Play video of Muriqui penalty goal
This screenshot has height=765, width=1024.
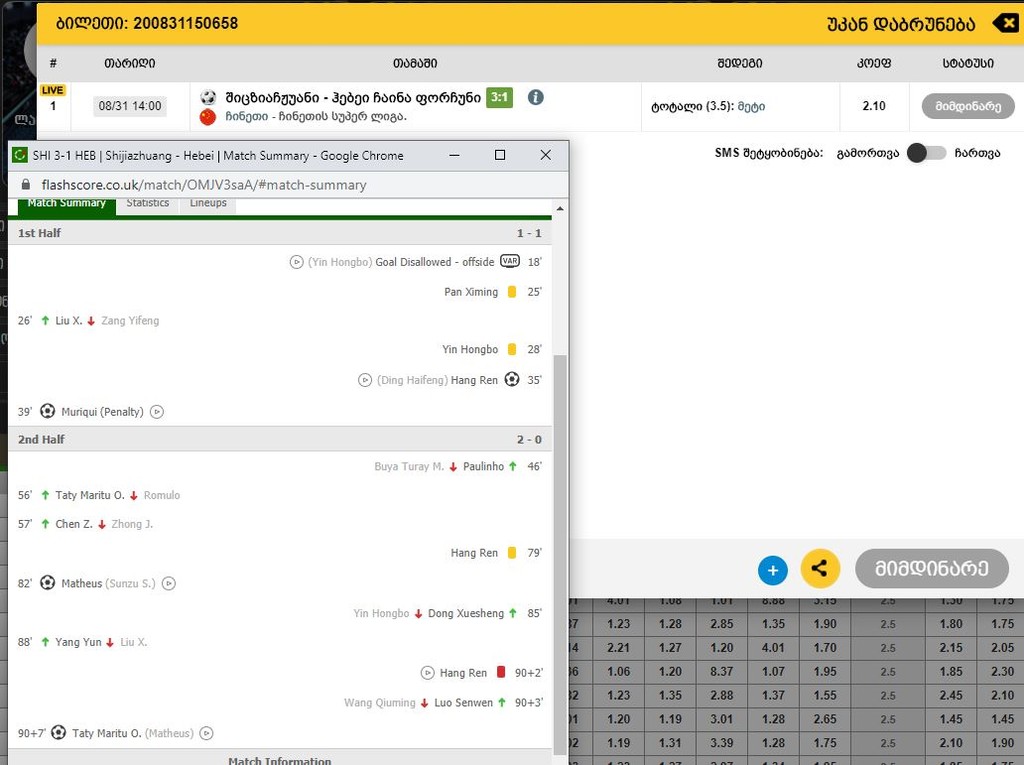[157, 412]
